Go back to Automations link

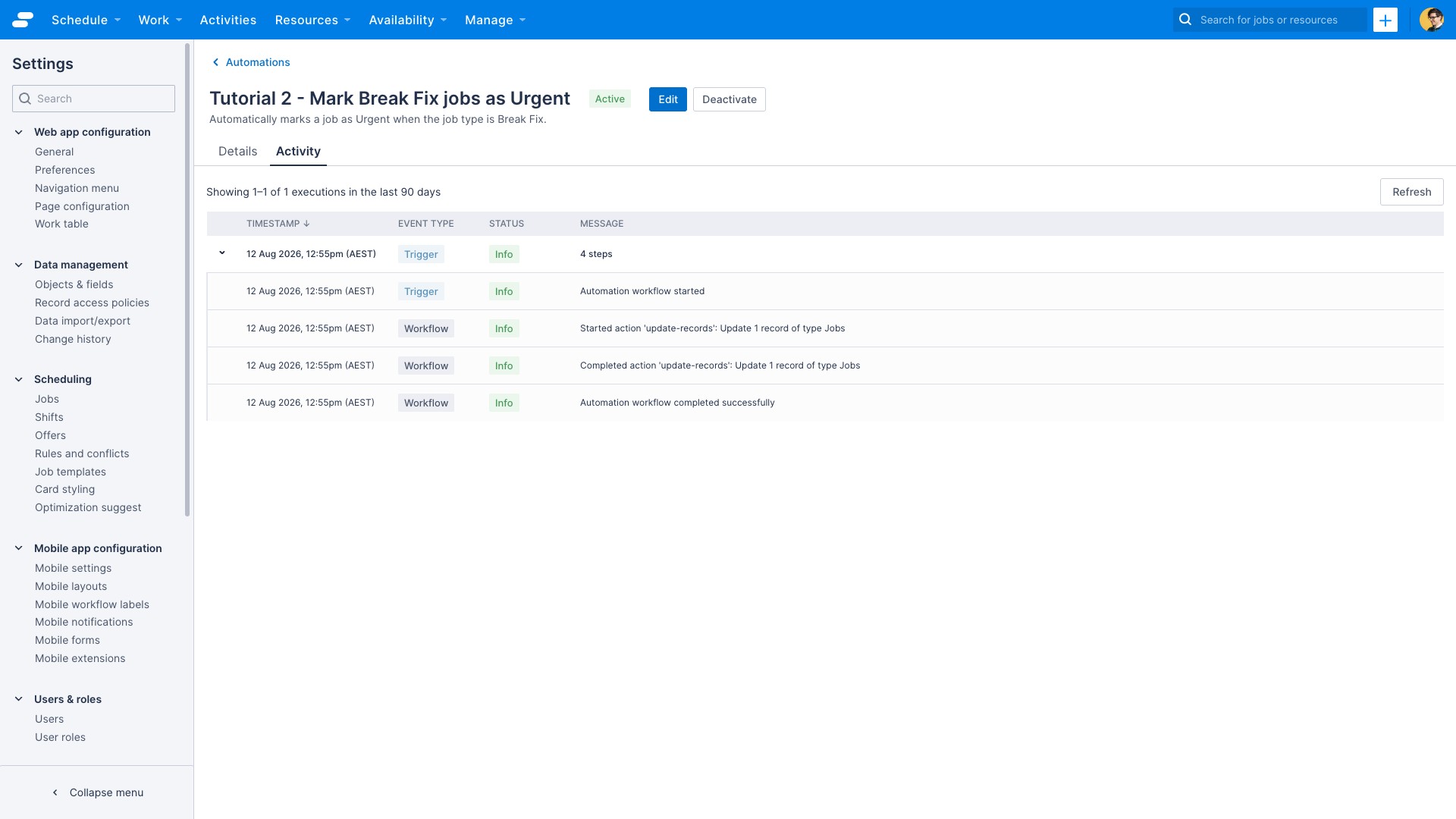point(258,62)
